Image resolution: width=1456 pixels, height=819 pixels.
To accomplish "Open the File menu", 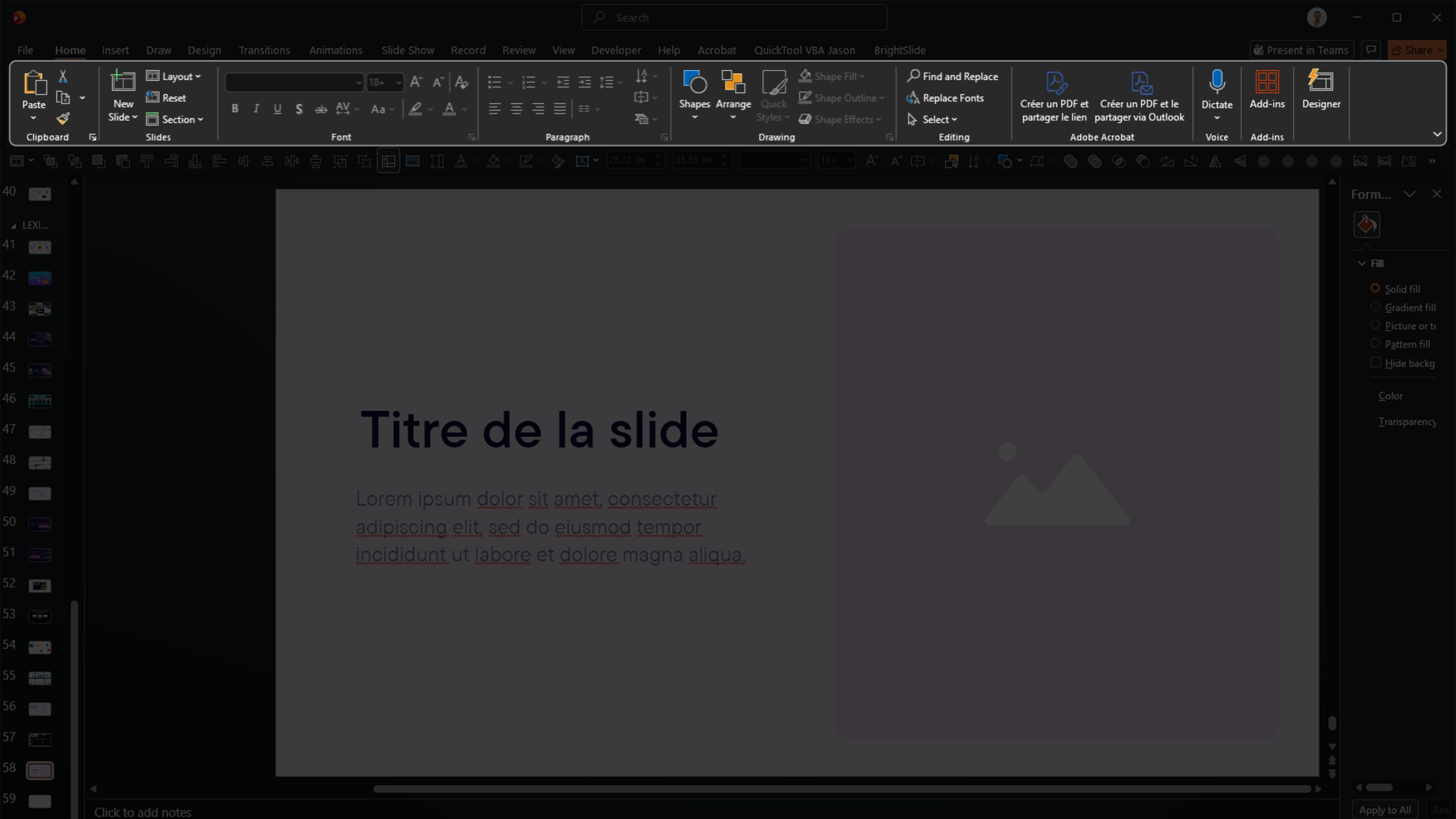I will point(25,50).
